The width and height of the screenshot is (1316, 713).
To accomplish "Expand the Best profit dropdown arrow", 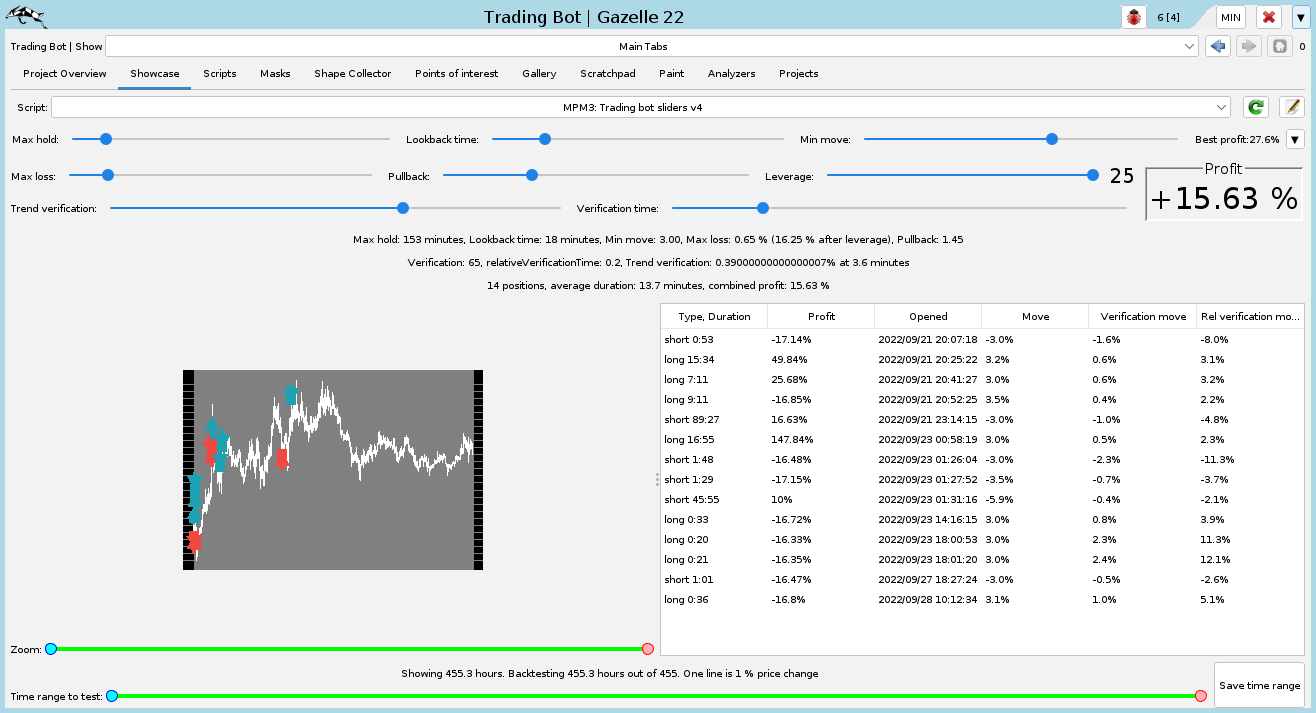I will 1295,140.
